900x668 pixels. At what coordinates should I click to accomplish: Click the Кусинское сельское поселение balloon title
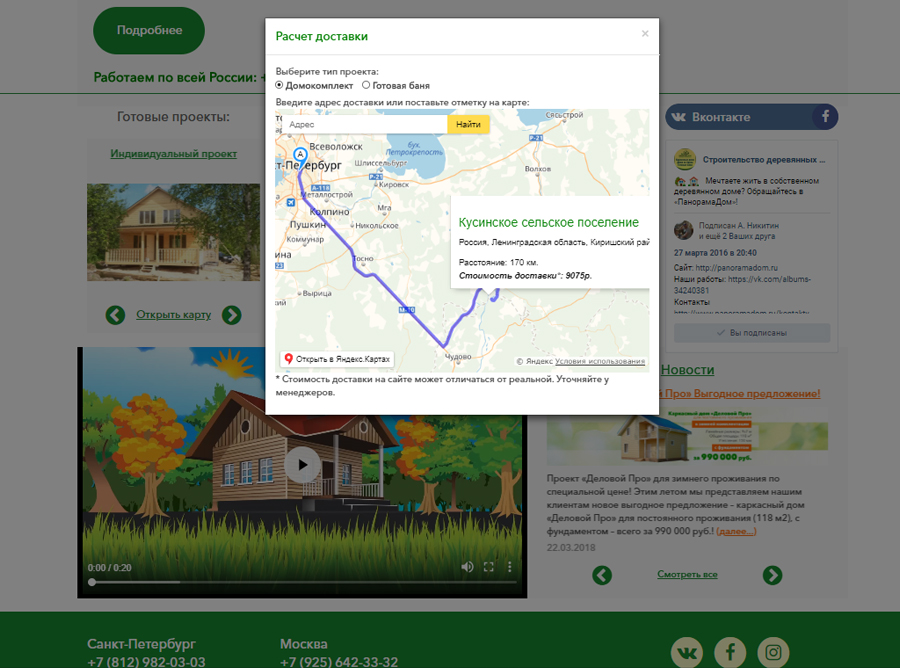pos(548,223)
